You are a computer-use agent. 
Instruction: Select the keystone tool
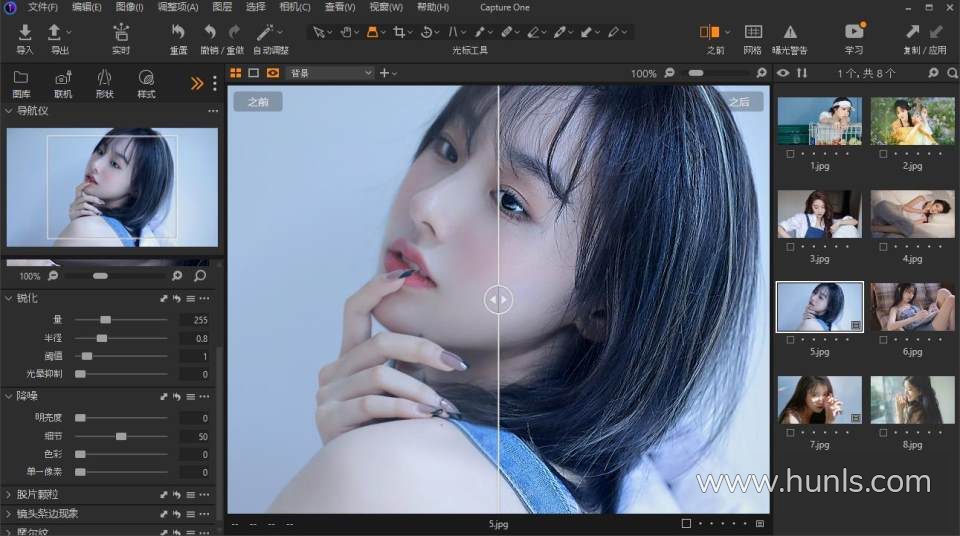pyautogui.click(x=454, y=32)
